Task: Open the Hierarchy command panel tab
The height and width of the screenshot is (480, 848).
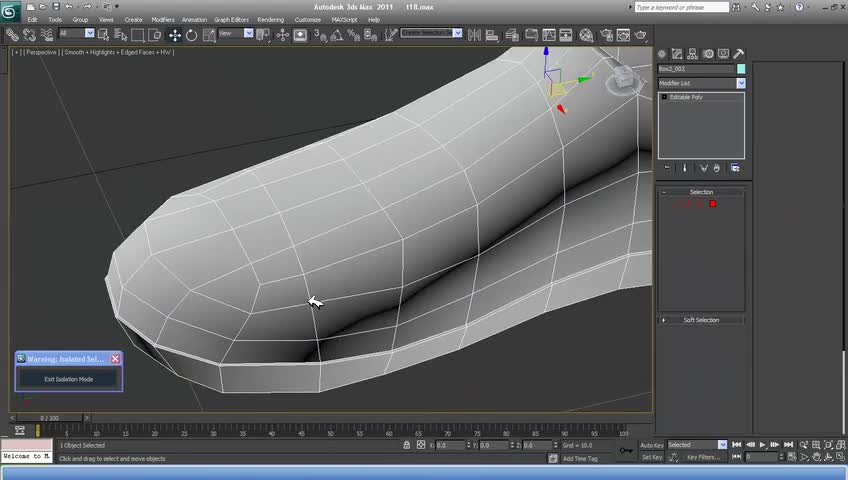Action: tap(692, 54)
